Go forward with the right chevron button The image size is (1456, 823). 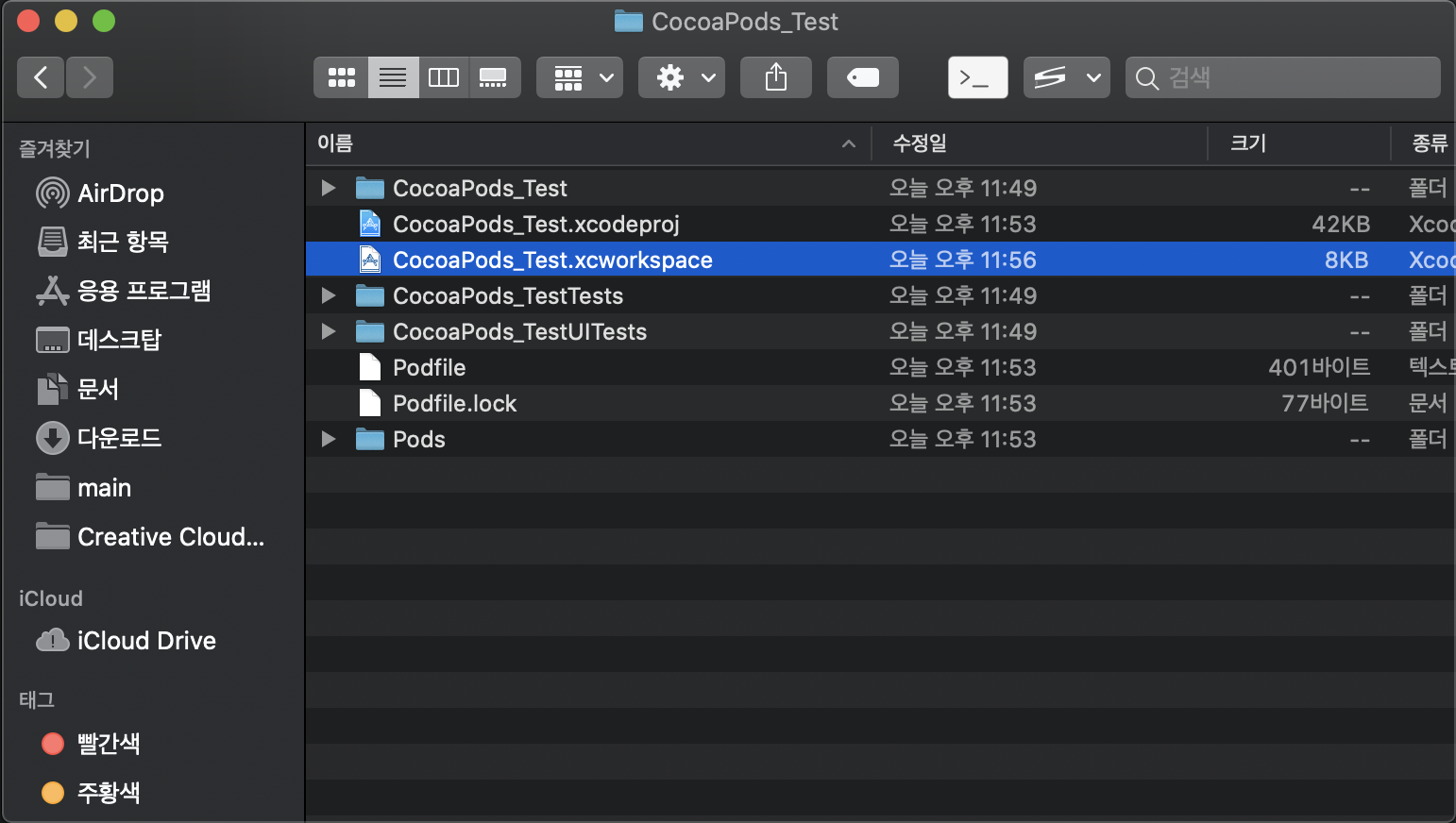pyautogui.click(x=90, y=77)
